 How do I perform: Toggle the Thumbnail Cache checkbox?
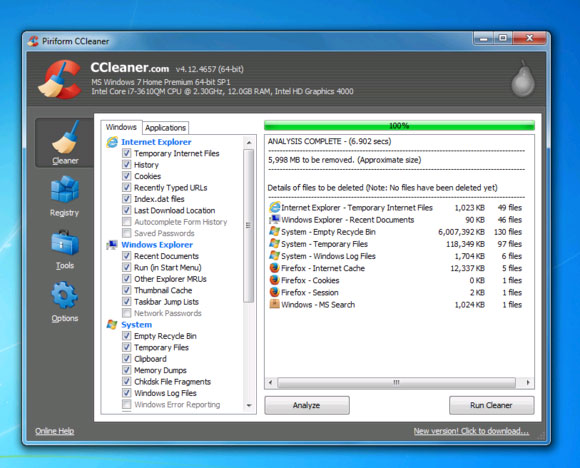(x=127, y=290)
